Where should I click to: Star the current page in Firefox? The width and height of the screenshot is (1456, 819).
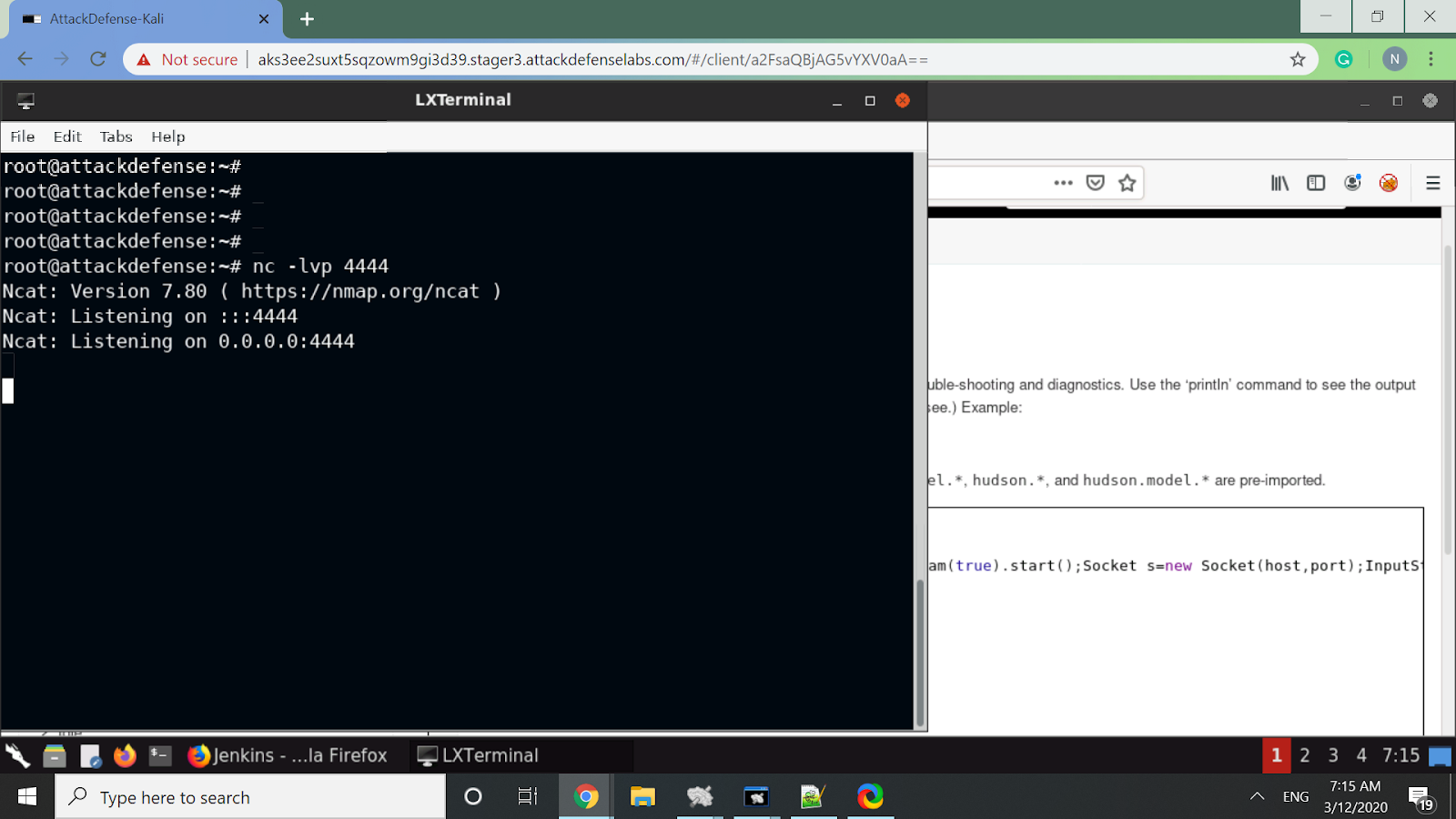1127,182
